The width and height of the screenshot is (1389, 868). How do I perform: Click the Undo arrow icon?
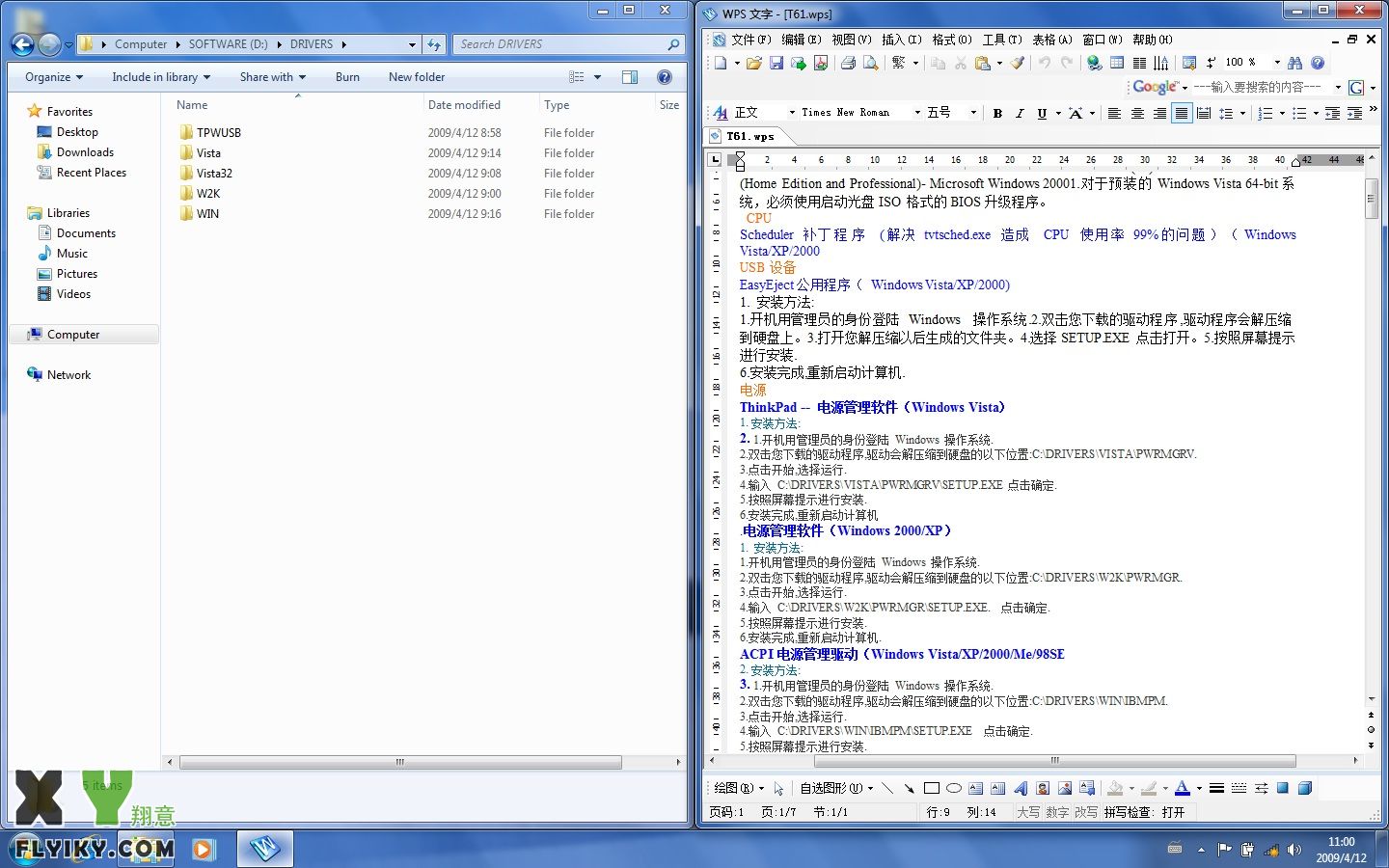[1044, 63]
